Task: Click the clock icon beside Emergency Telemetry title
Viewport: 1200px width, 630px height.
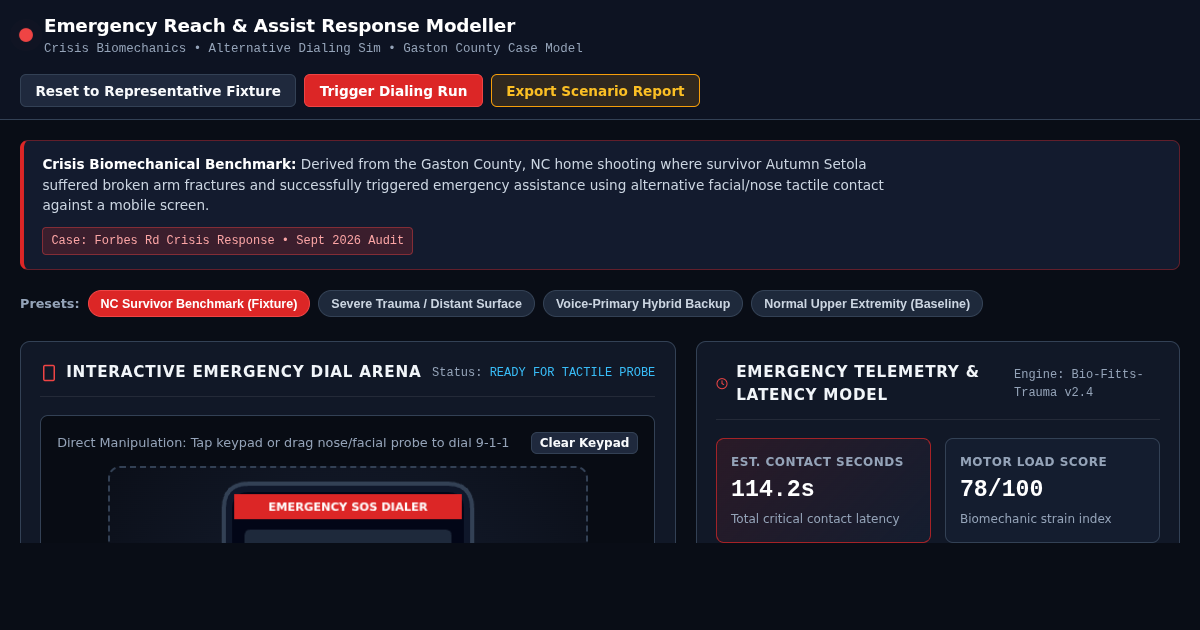Action: (722, 383)
